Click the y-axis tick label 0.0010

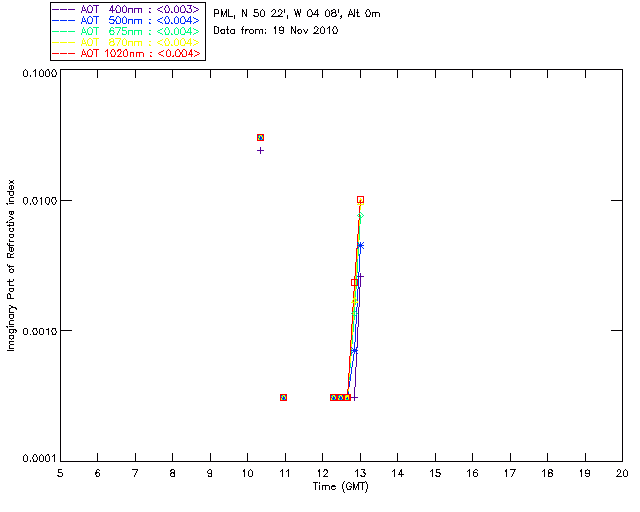click(x=40, y=331)
